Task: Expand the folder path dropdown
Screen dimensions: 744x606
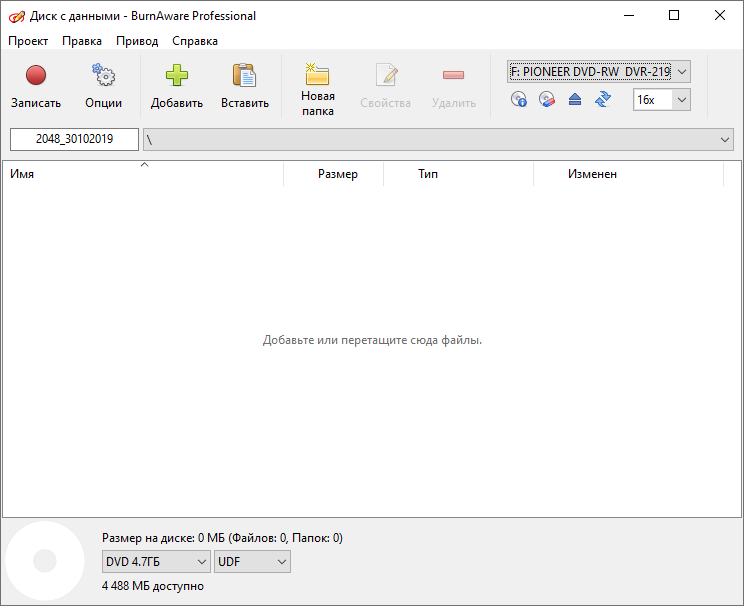Action: pyautogui.click(x=725, y=140)
